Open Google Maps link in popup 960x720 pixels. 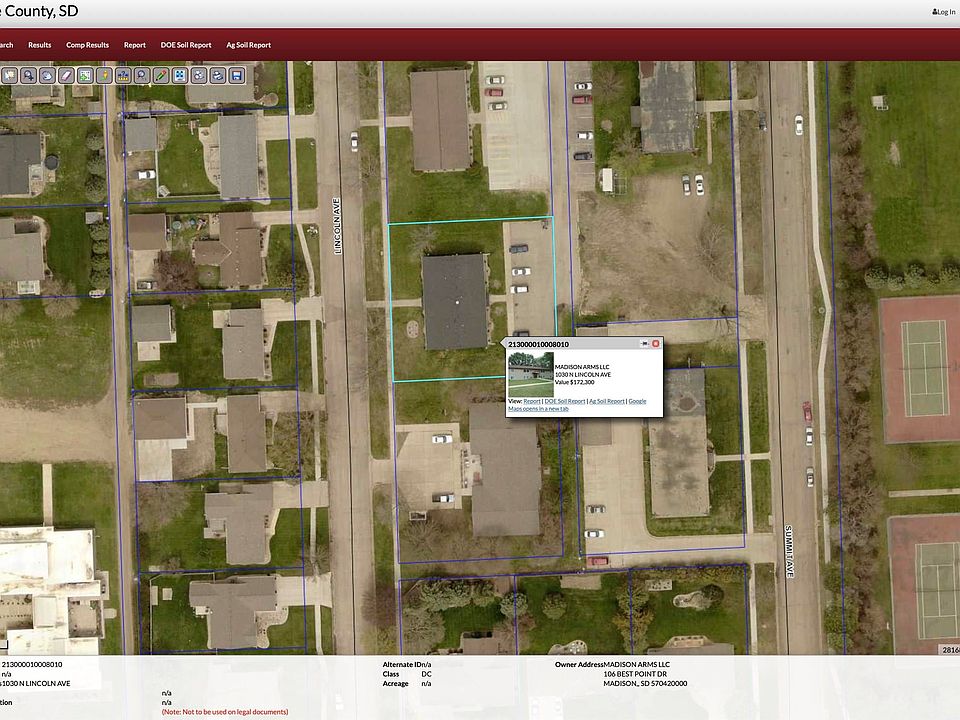pyautogui.click(x=637, y=401)
